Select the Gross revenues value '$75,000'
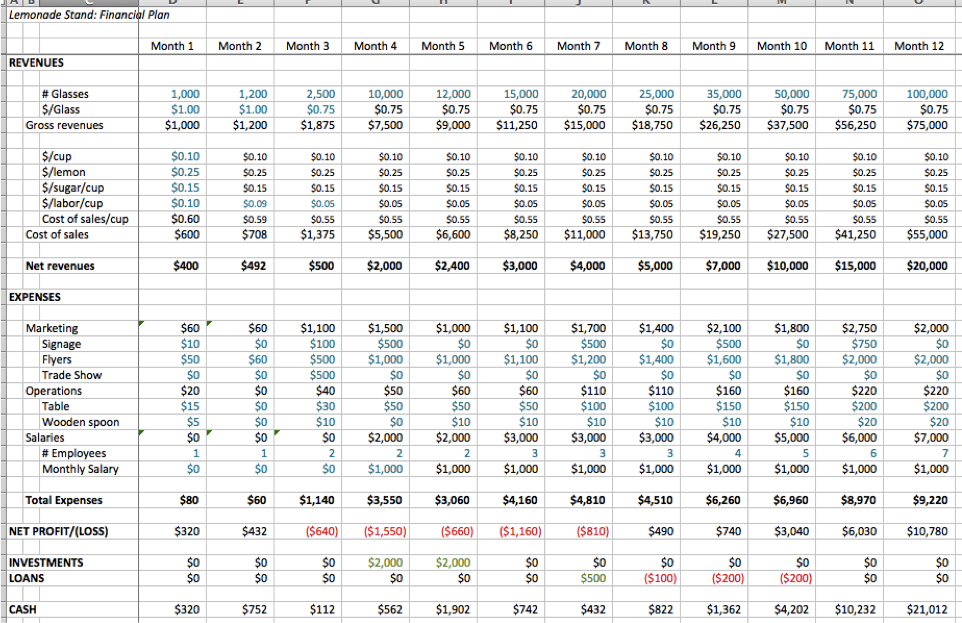 (927, 125)
